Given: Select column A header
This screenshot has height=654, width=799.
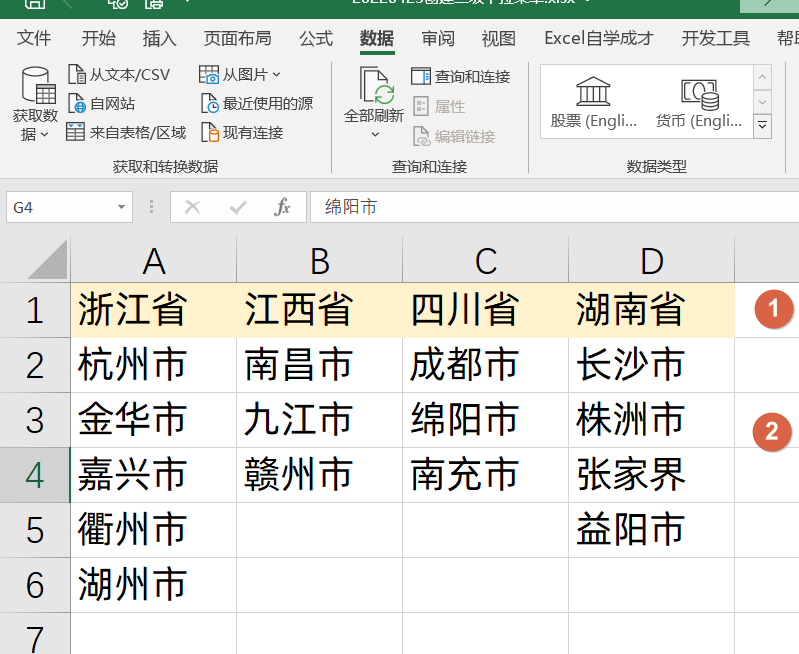Looking at the screenshot, I should pos(154,259).
